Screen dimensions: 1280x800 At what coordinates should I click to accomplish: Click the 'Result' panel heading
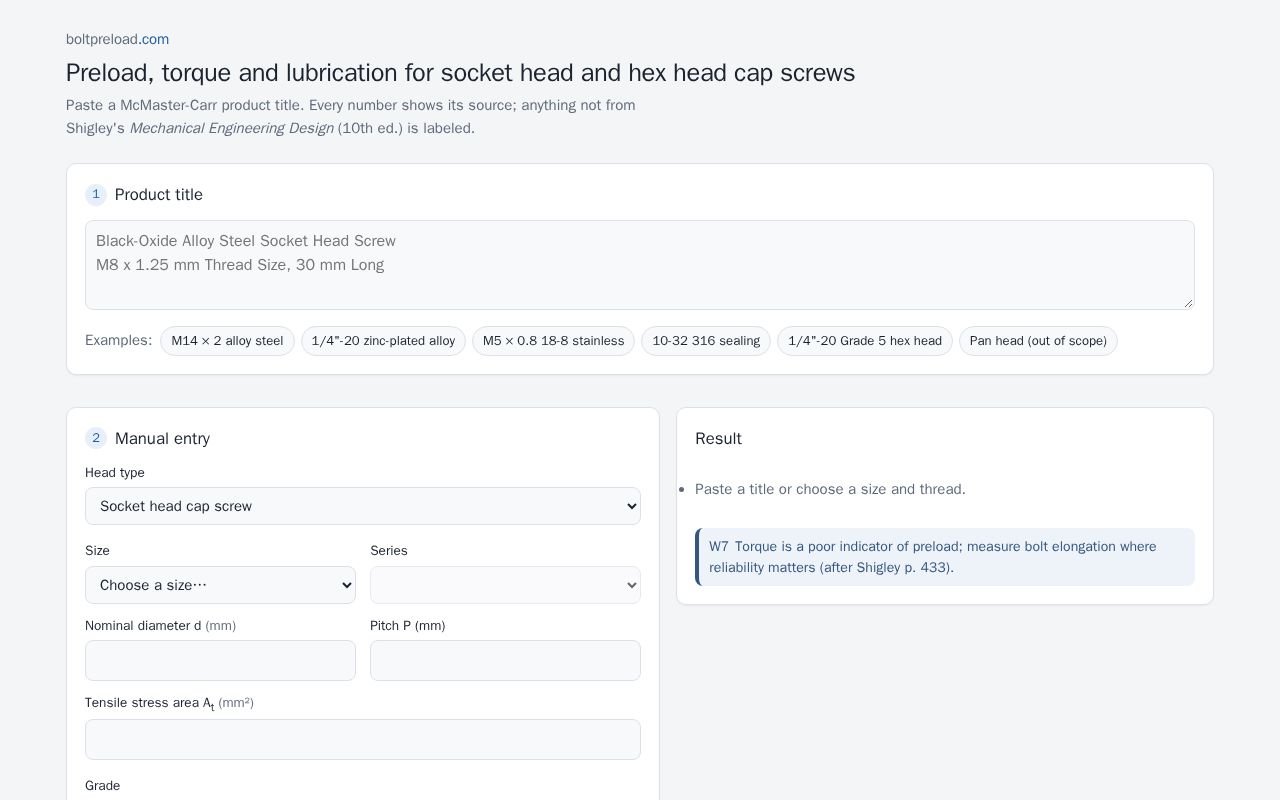[718, 438]
